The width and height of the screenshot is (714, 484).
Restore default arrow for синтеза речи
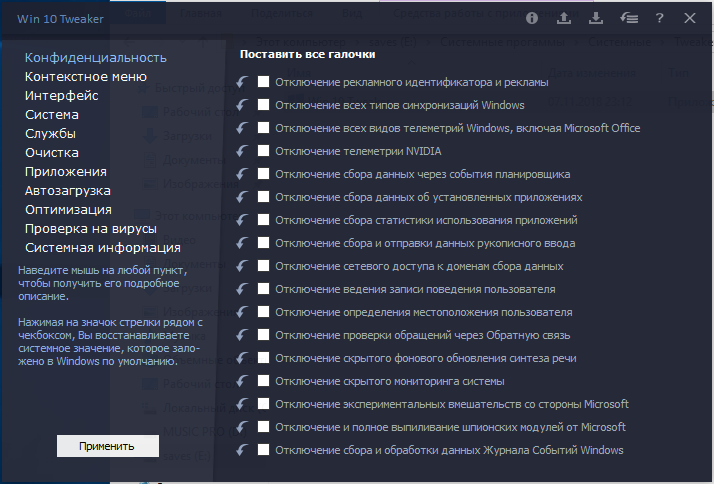[x=242, y=358]
